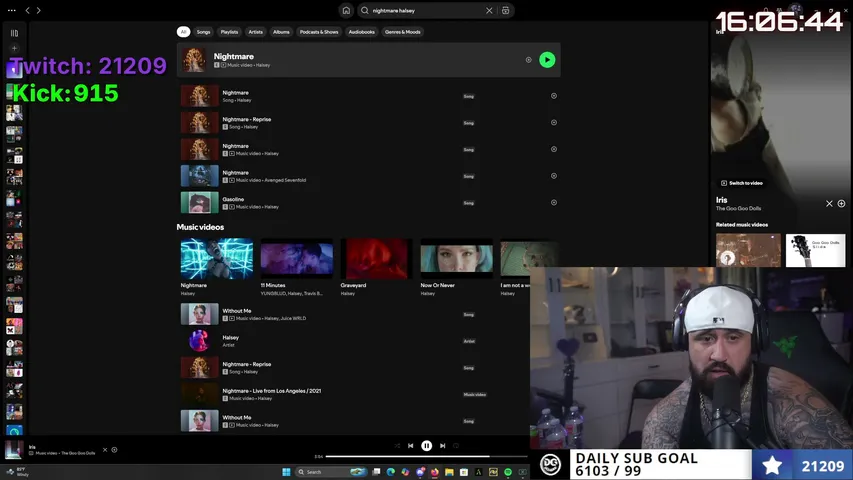Screen dimensions: 853x480
Task: Open the Nightmare music video thumbnail
Action: 217,259
